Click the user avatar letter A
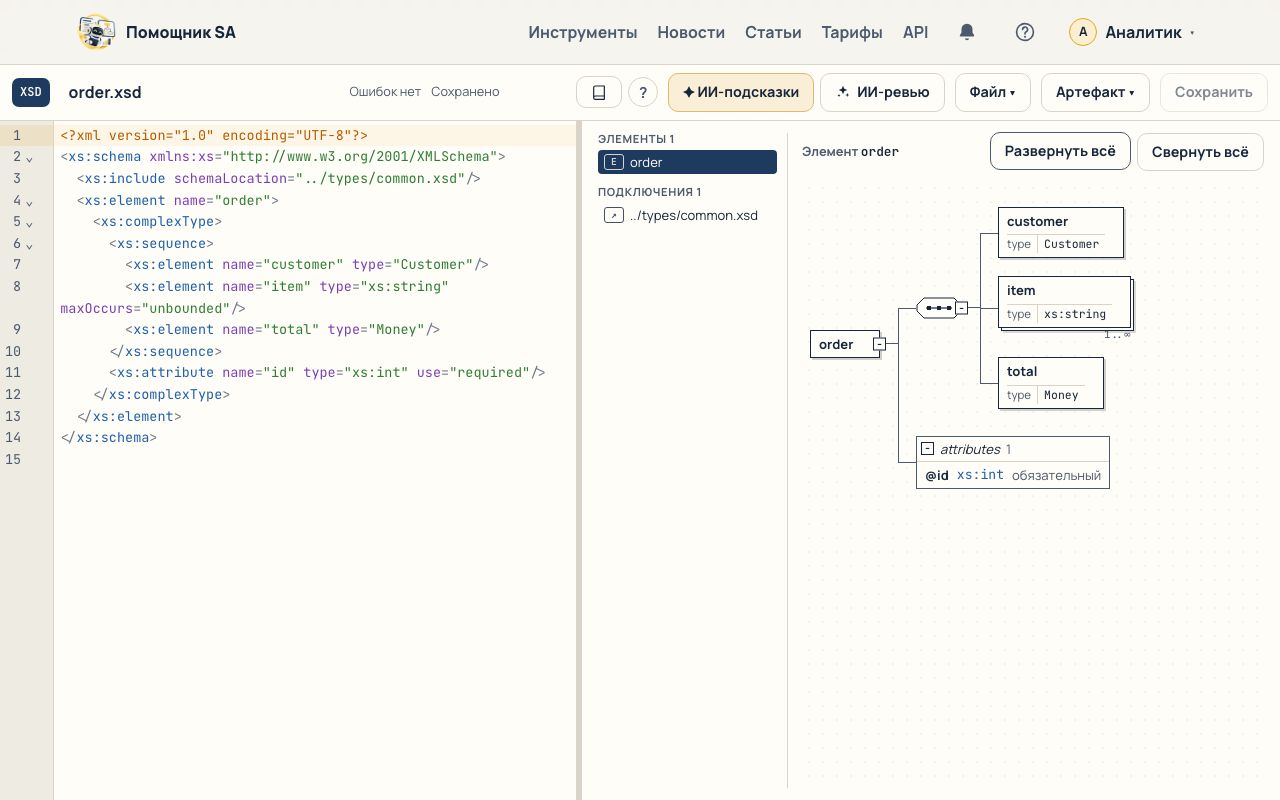Screen dimensions: 1280x800 (x=1083, y=32)
